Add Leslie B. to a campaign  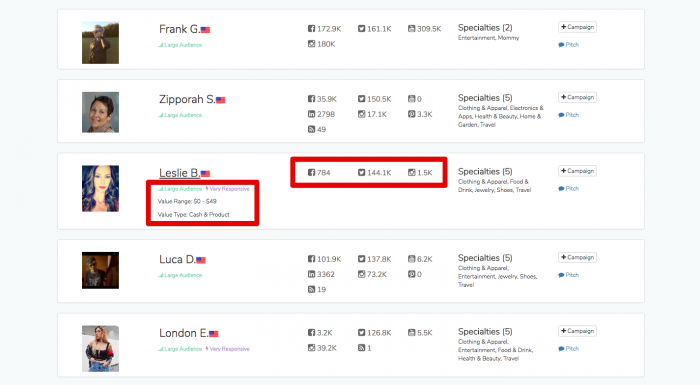click(x=577, y=171)
